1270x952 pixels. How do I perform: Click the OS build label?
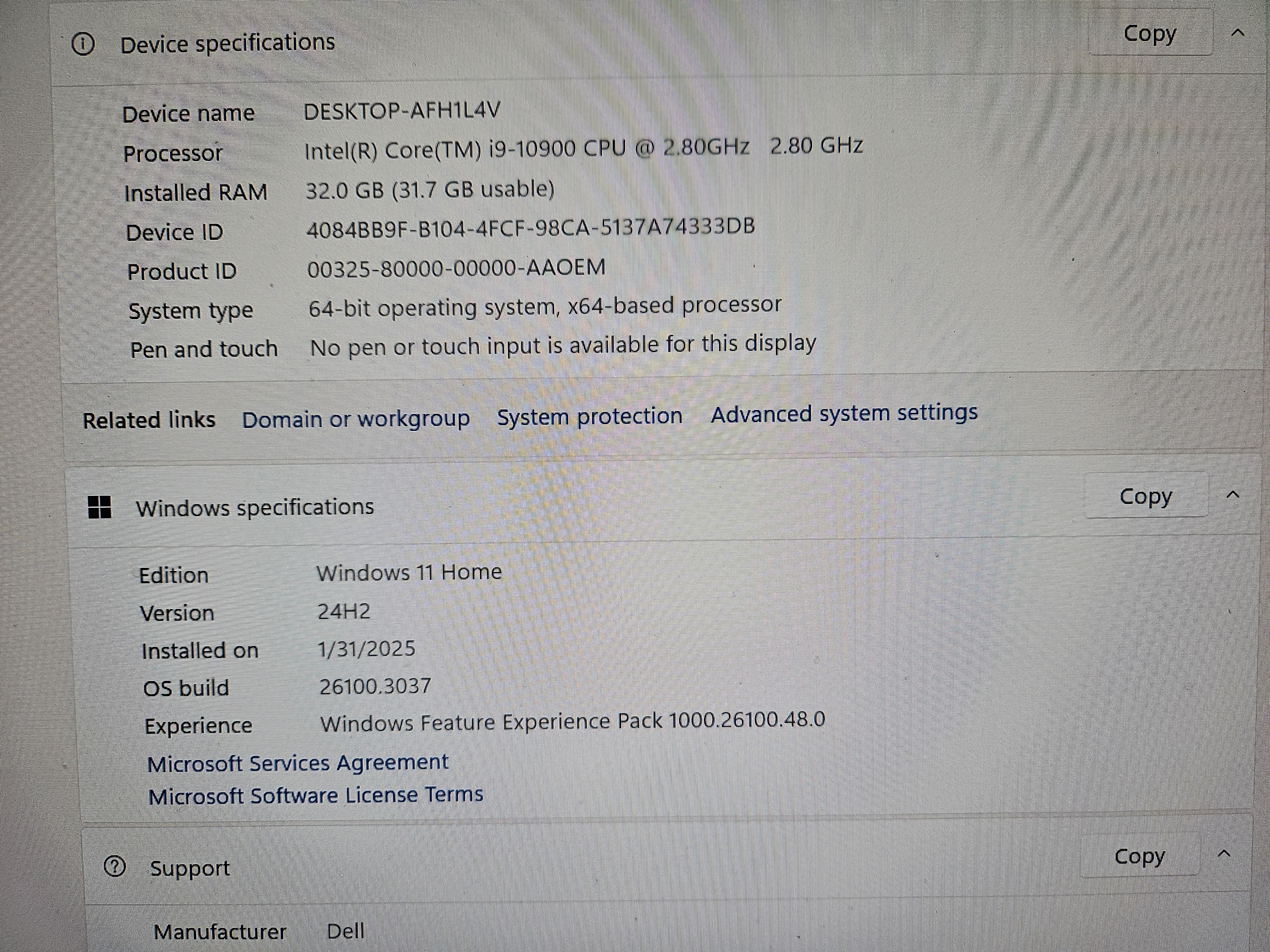click(186, 688)
